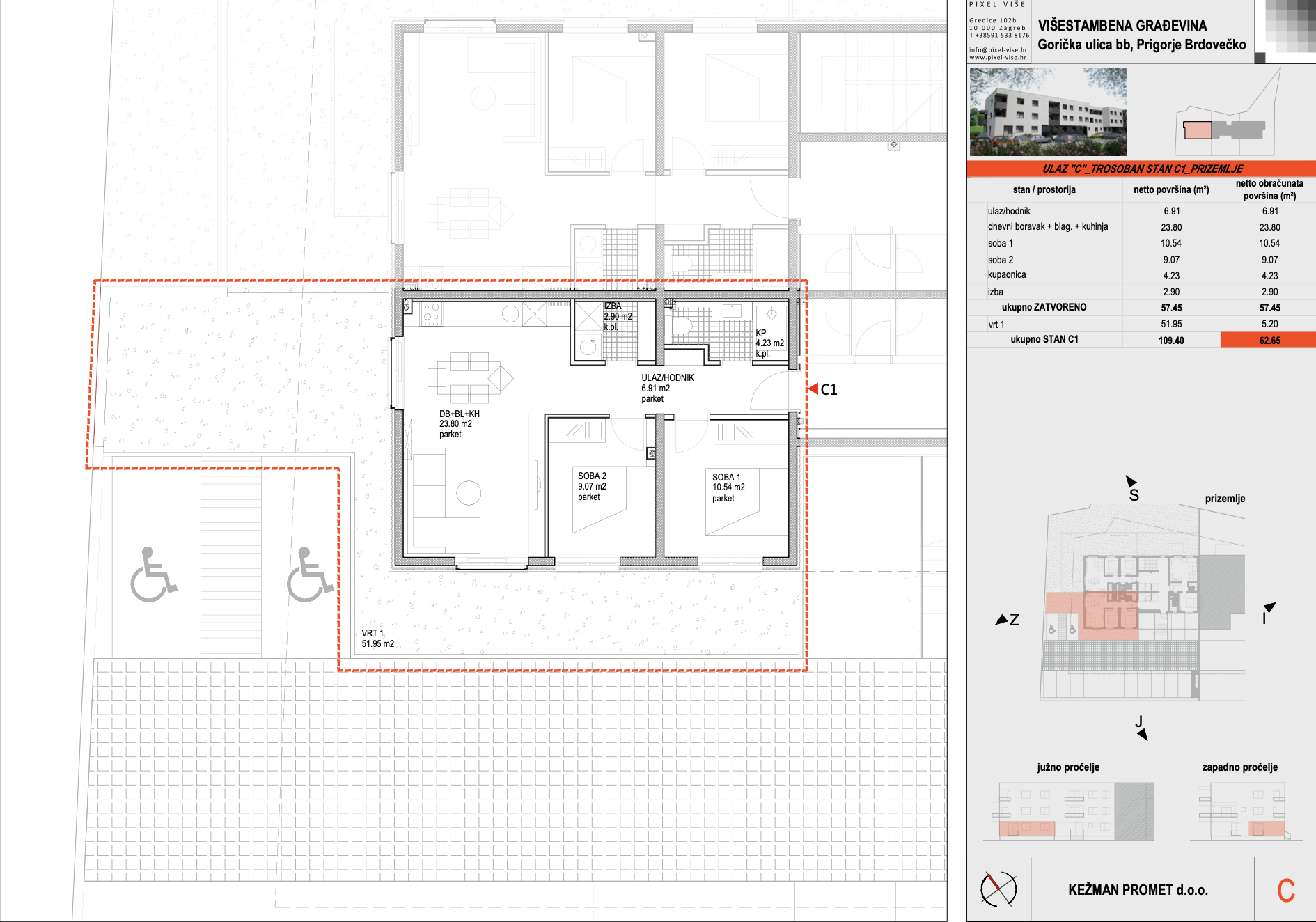Click the right wheelchair parking symbol
Image resolution: width=1316 pixels, height=922 pixels.
pos(309,575)
